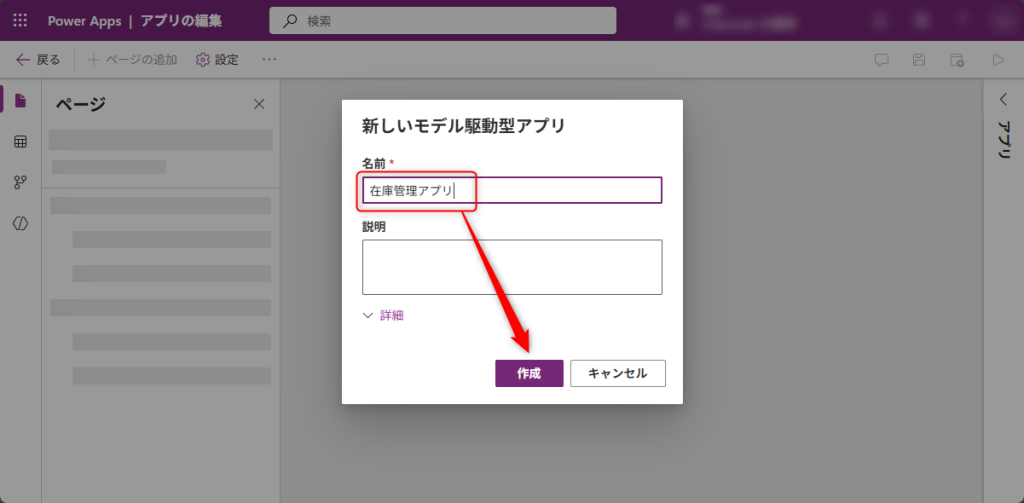This screenshot has width=1024, height=503.
Task: Open the app launcher waffle icon
Action: tap(20, 20)
